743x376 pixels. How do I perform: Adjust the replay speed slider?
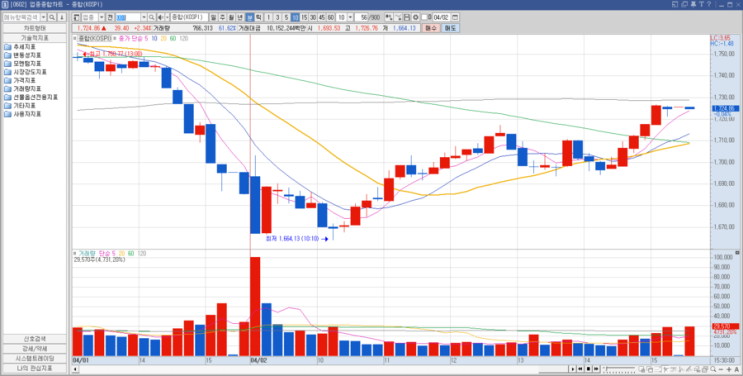coord(619,369)
